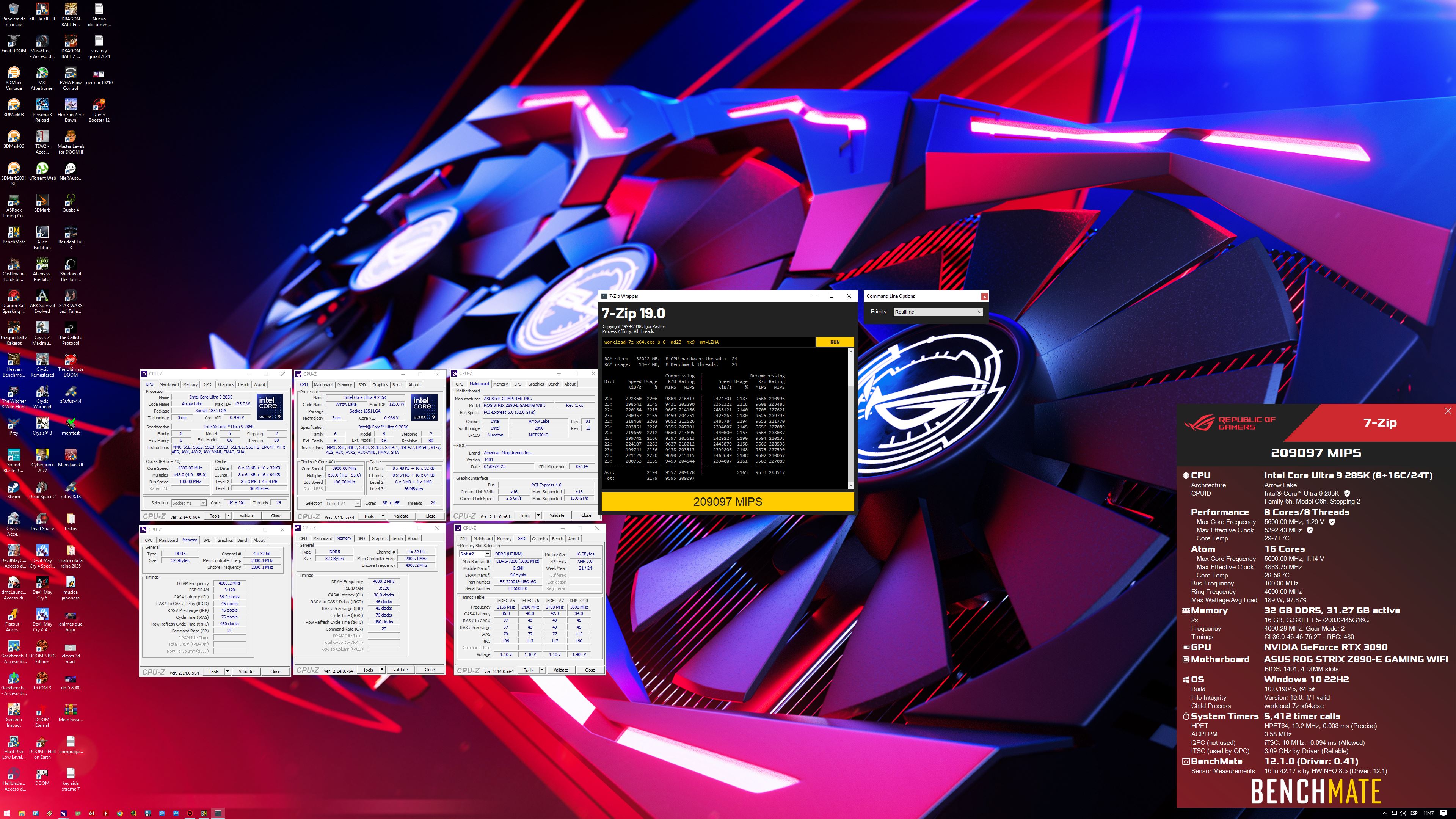Open the memtest desktop icon
1456x819 pixels.
tap(70, 426)
